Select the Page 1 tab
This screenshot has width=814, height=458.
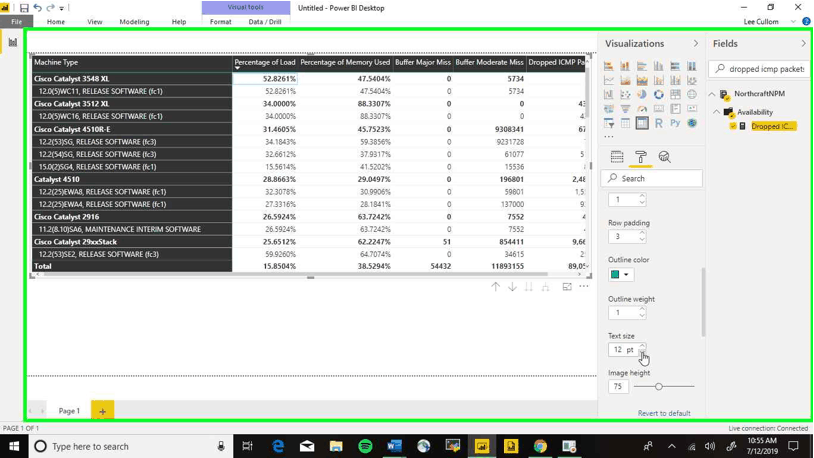[69, 411]
